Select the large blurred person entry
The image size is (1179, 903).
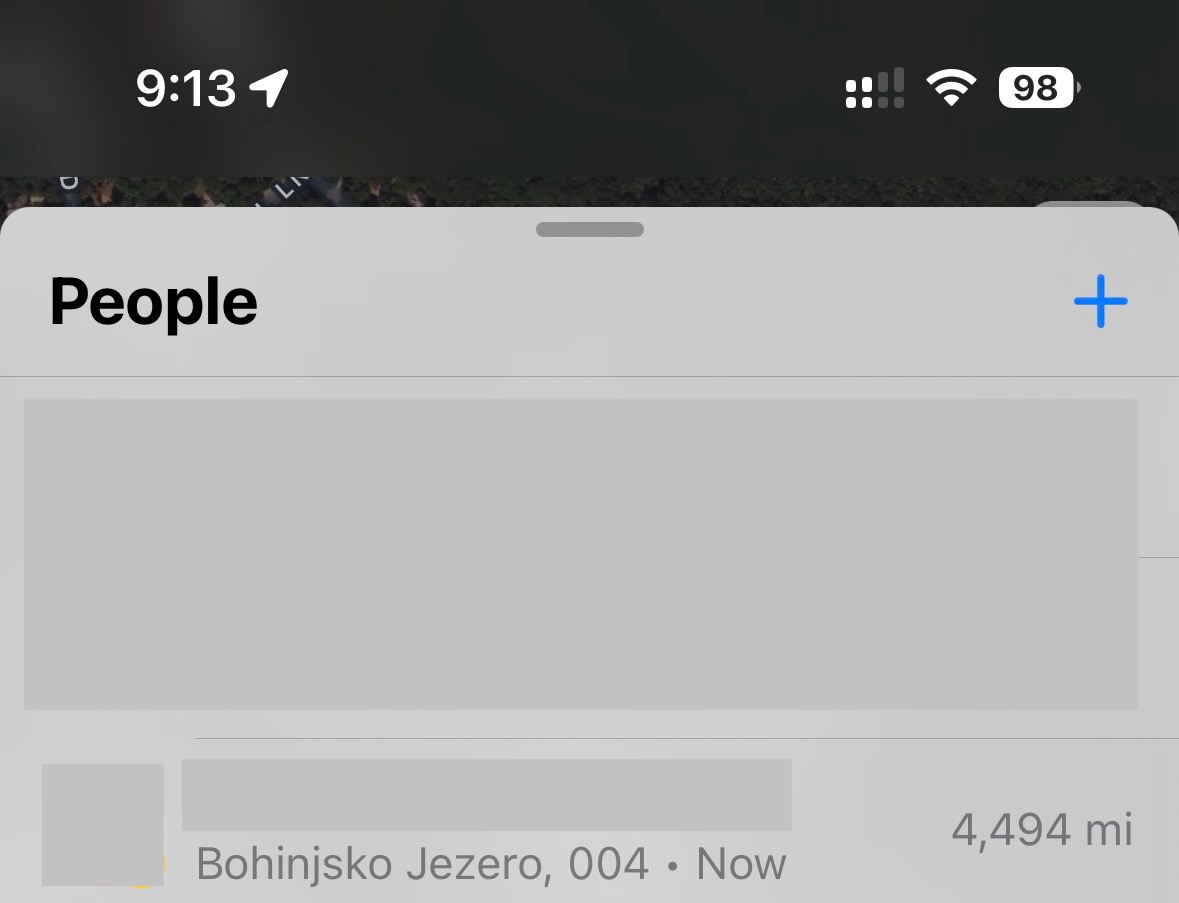coord(581,554)
